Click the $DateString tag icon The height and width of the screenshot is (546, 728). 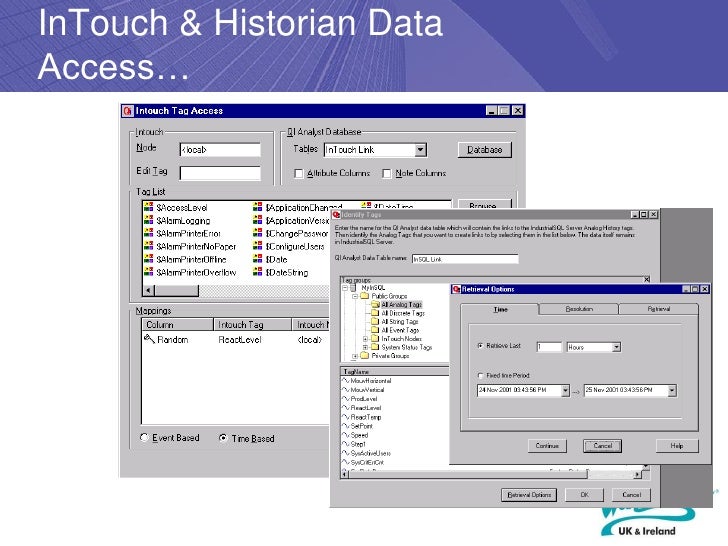(x=258, y=272)
